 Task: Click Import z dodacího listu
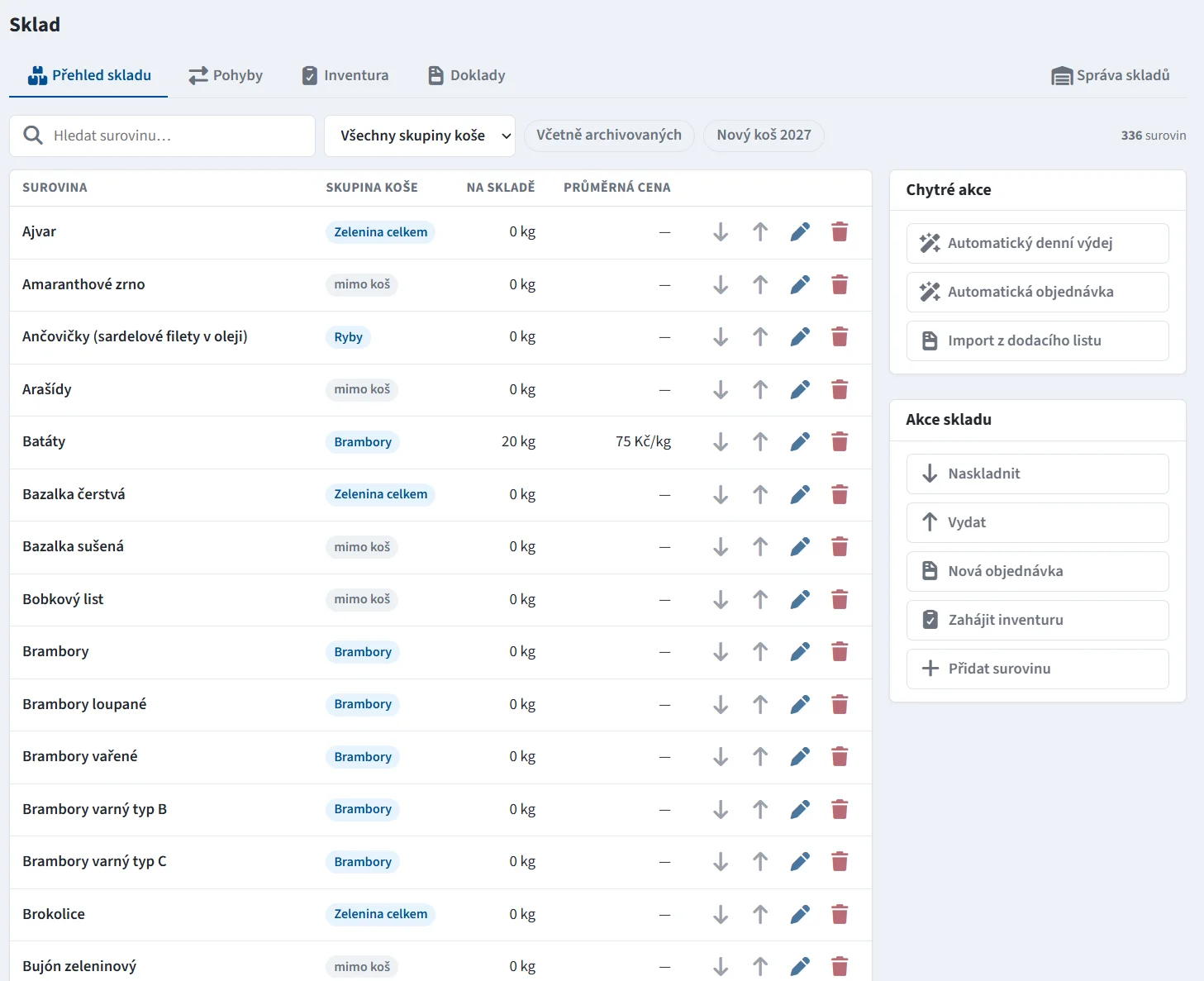pos(1037,340)
